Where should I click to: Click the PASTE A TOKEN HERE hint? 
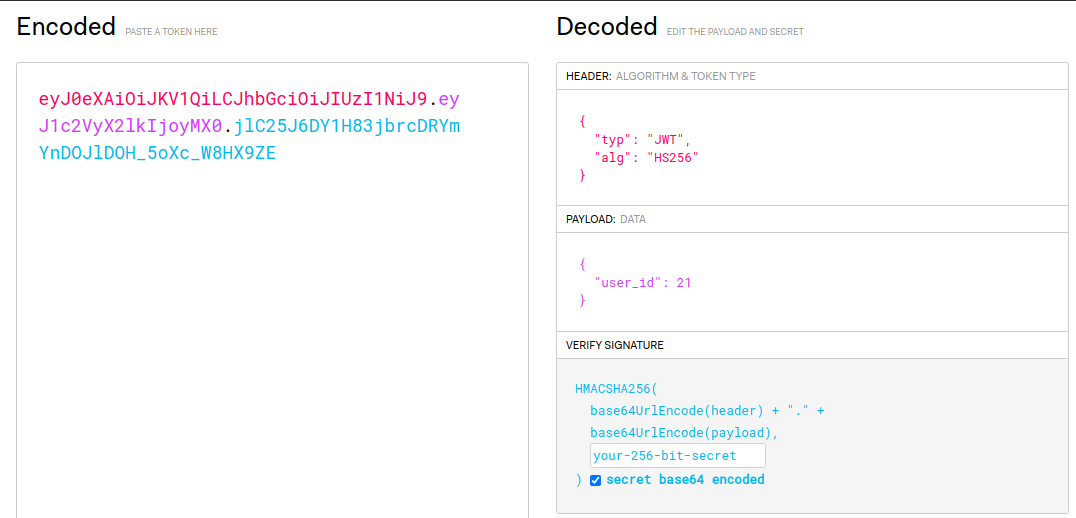(x=171, y=32)
